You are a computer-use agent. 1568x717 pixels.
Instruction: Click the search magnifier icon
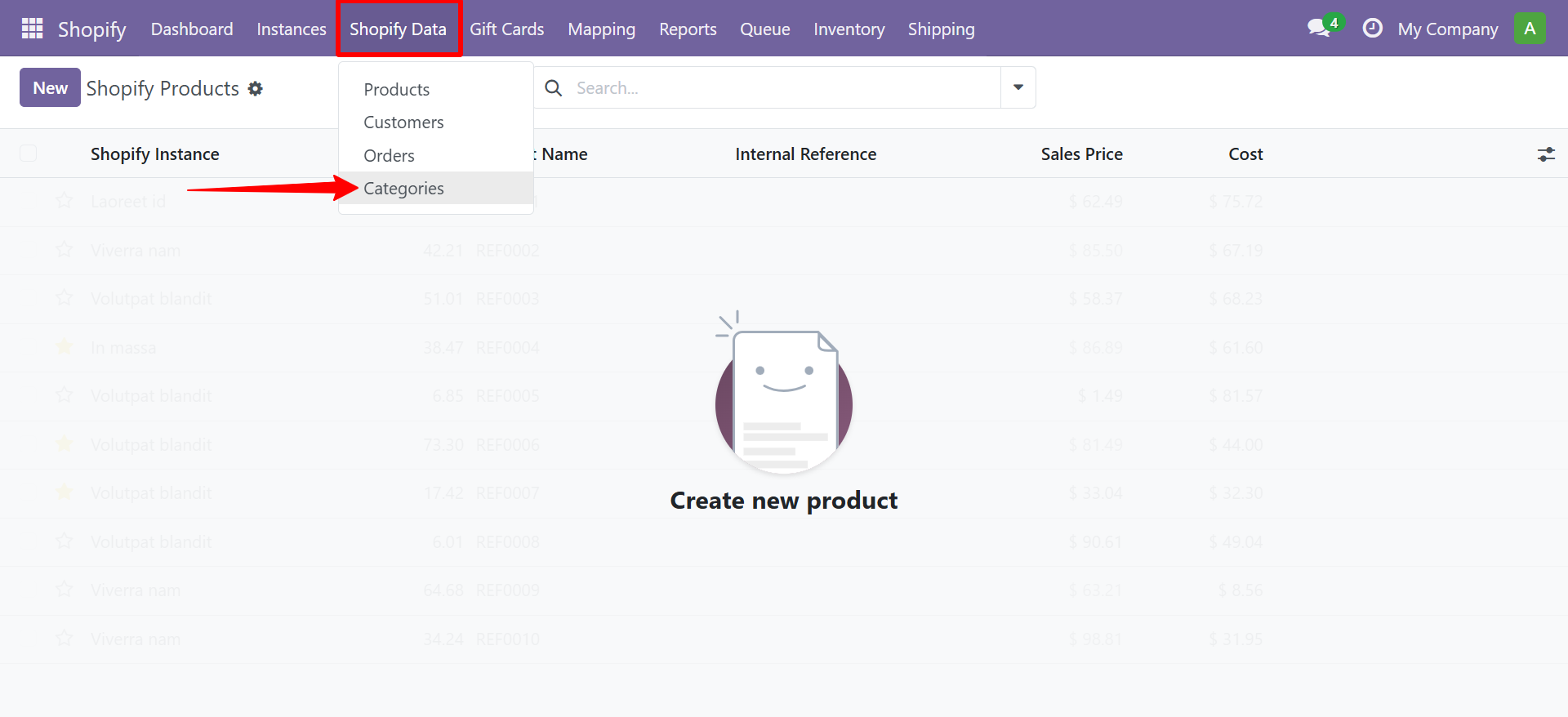[554, 87]
